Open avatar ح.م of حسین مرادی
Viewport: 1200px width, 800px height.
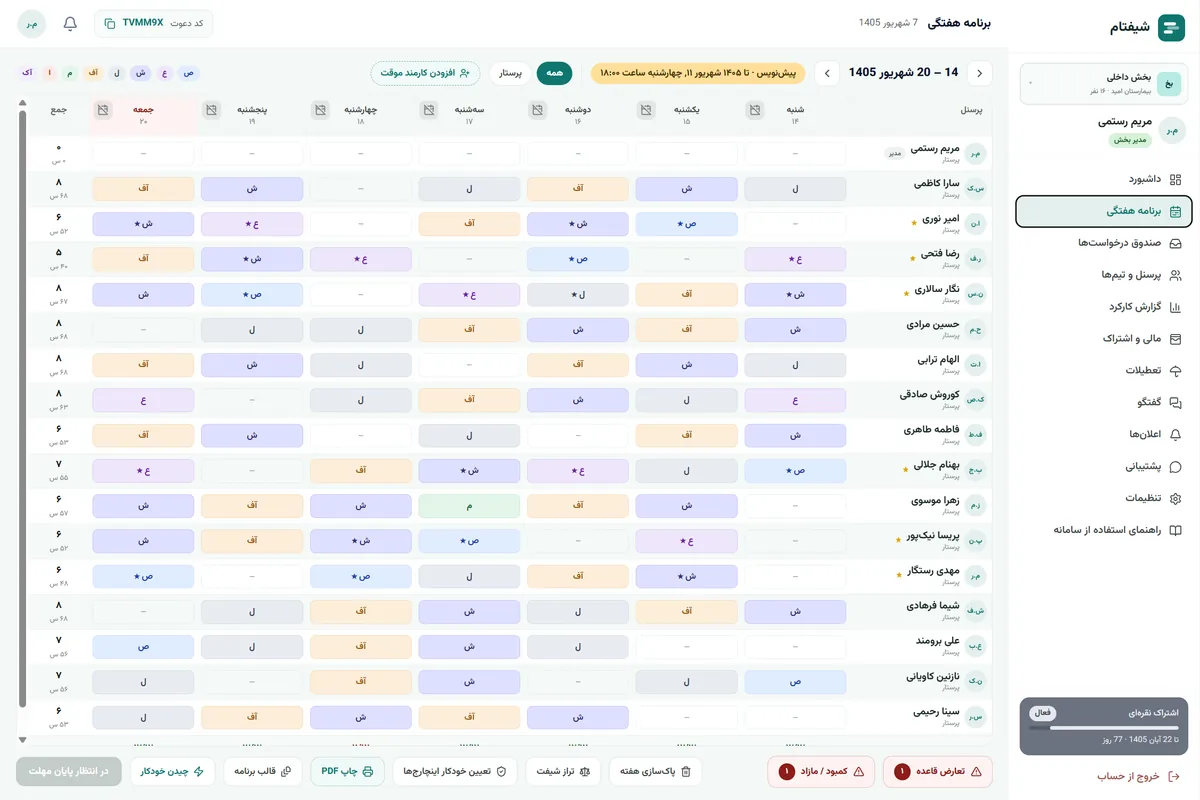pos(975,329)
